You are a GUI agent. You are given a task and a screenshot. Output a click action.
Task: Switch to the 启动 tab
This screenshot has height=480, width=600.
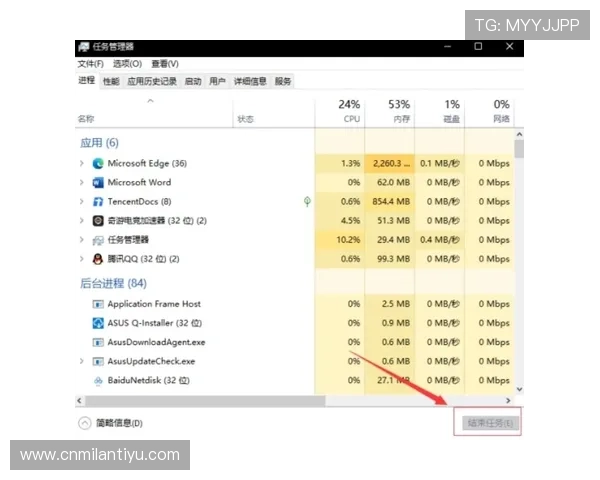pyautogui.click(x=193, y=82)
